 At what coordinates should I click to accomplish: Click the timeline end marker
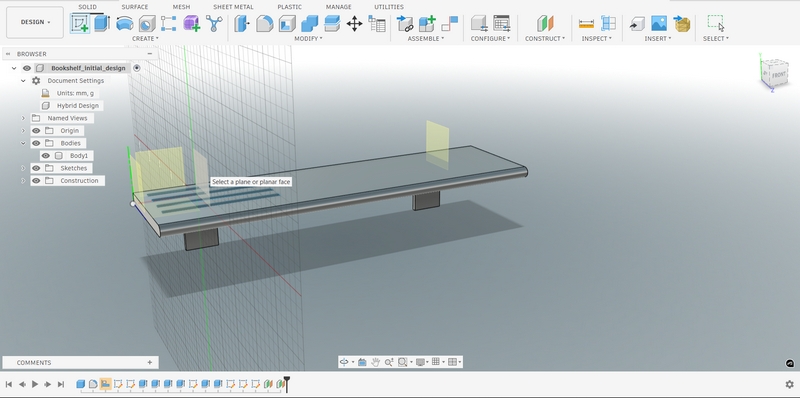(x=287, y=383)
